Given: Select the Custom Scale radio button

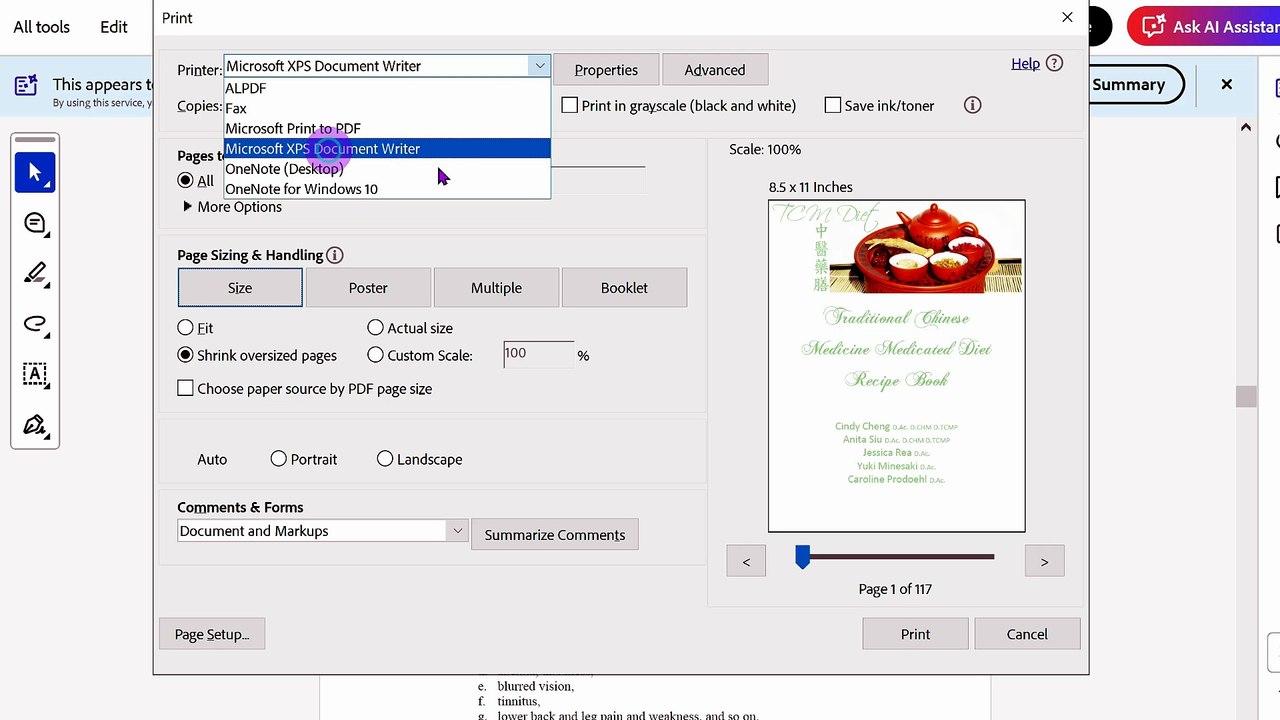Looking at the screenshot, I should pos(375,355).
